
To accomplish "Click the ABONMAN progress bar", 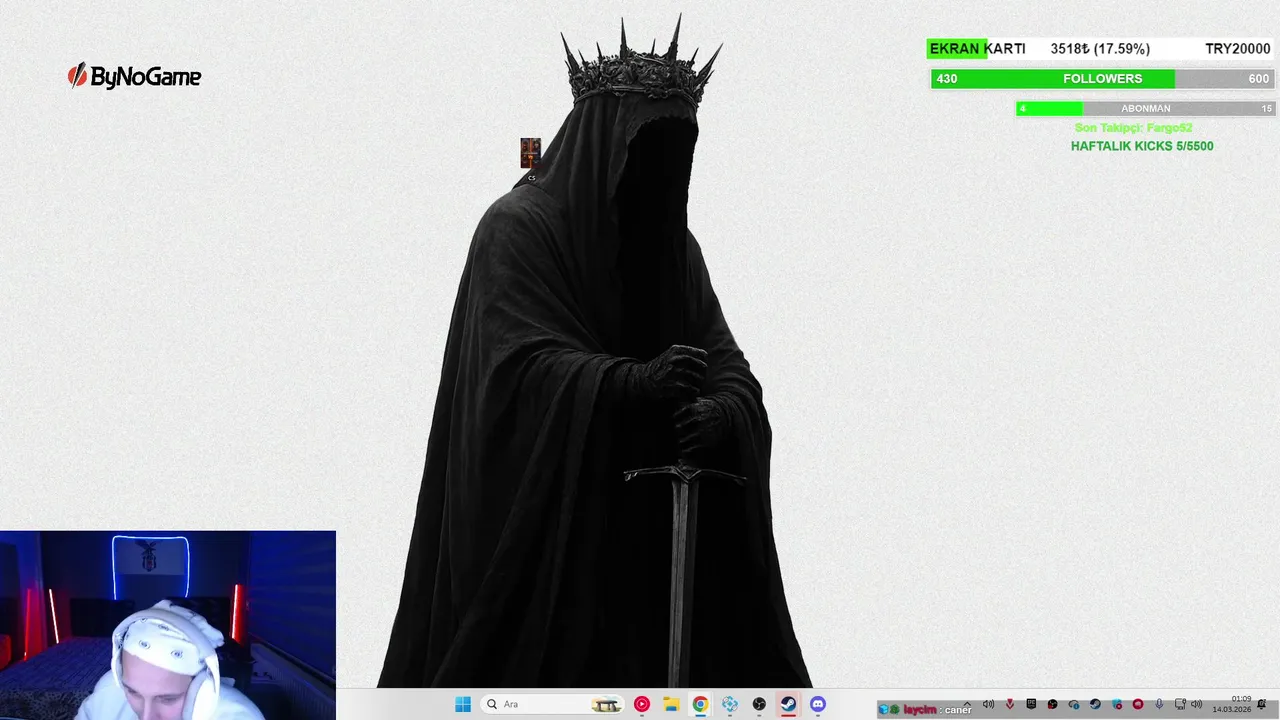I will [x=1145, y=108].
